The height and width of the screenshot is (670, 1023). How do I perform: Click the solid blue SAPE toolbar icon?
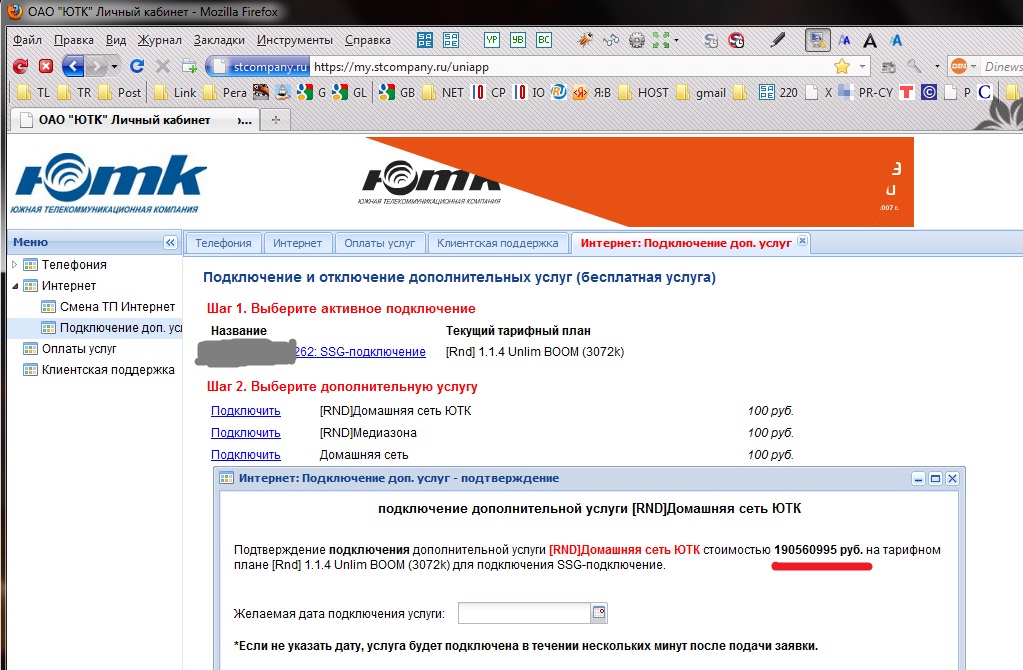click(x=425, y=40)
